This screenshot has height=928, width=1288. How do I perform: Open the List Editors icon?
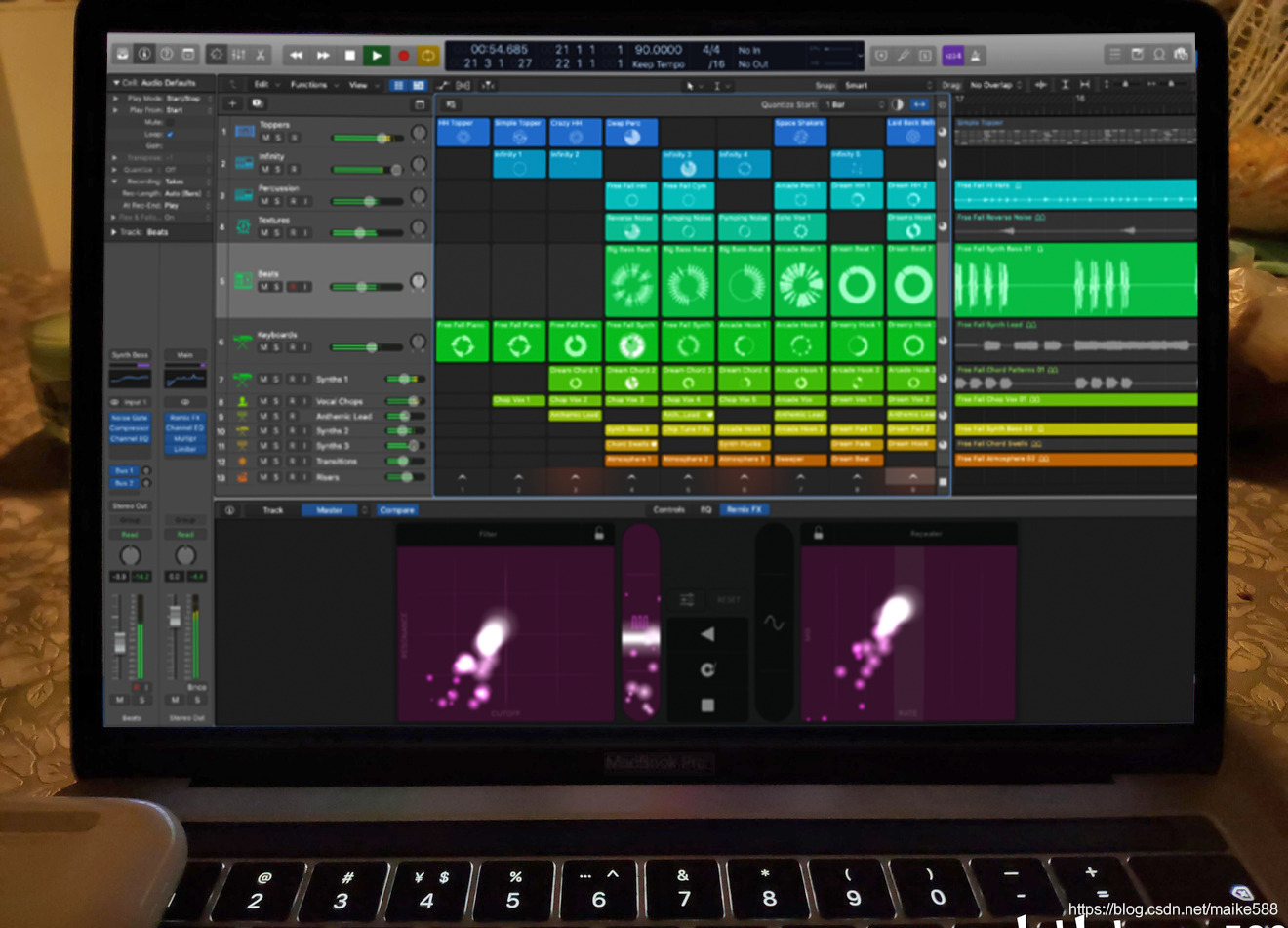[1115, 55]
